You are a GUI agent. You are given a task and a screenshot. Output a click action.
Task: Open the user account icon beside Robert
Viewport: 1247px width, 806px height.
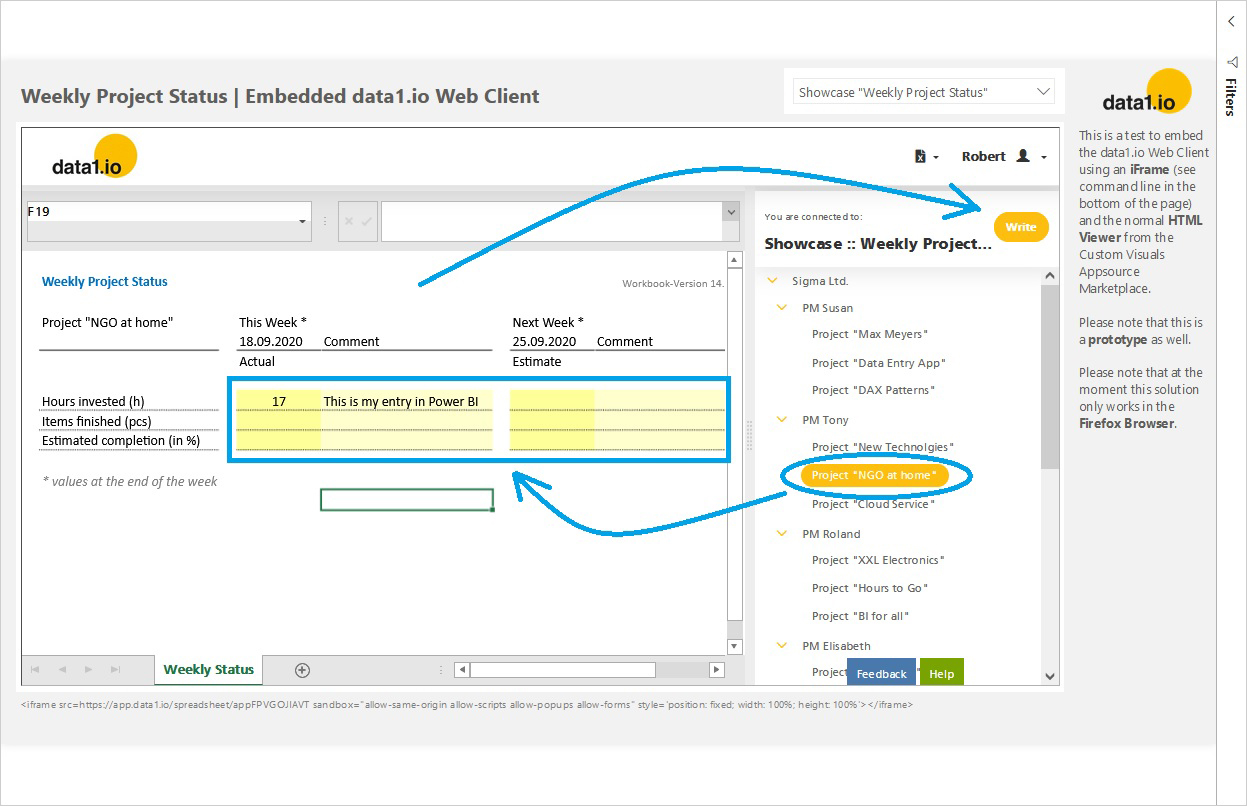click(1025, 157)
